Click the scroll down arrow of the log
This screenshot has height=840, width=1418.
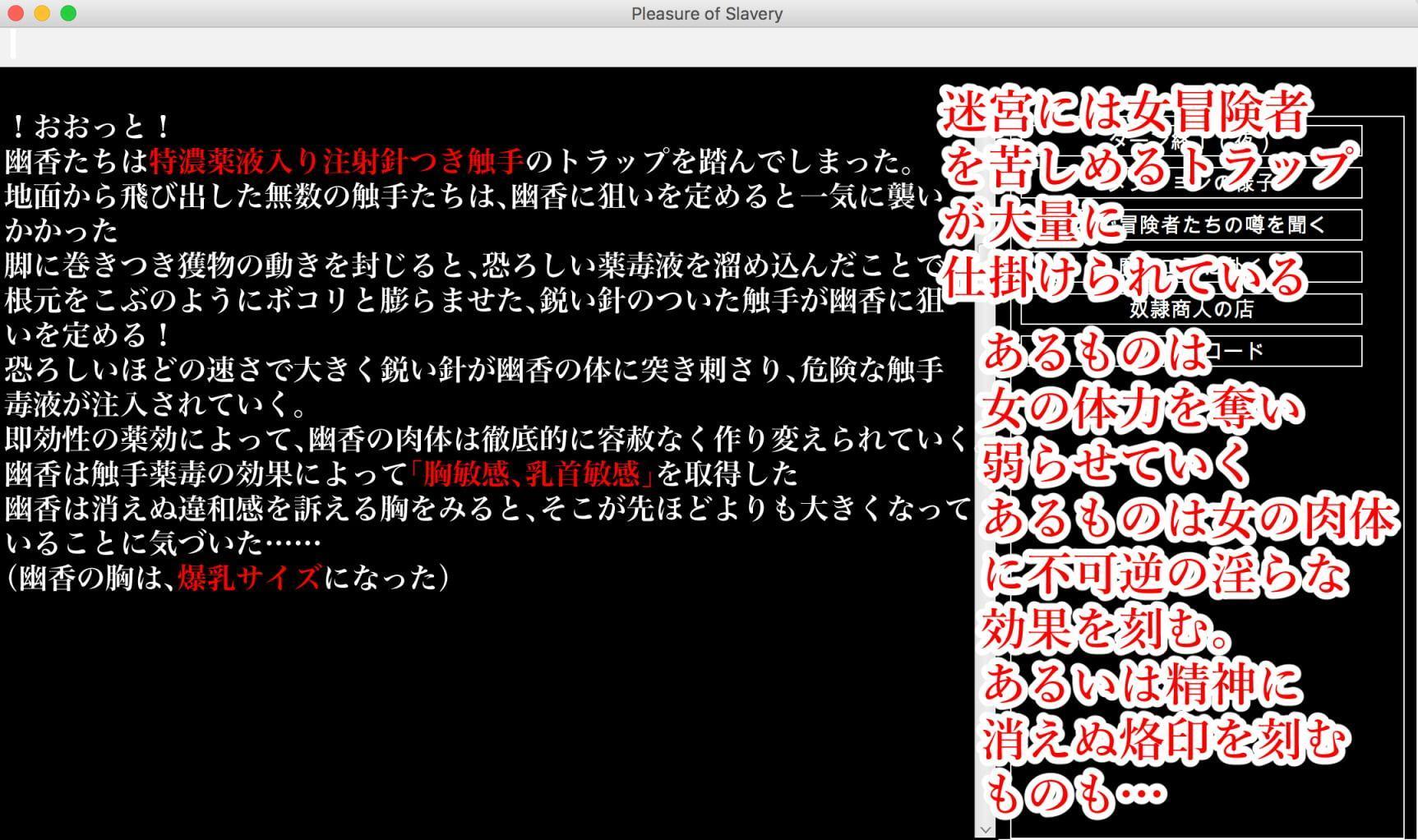coord(985,830)
